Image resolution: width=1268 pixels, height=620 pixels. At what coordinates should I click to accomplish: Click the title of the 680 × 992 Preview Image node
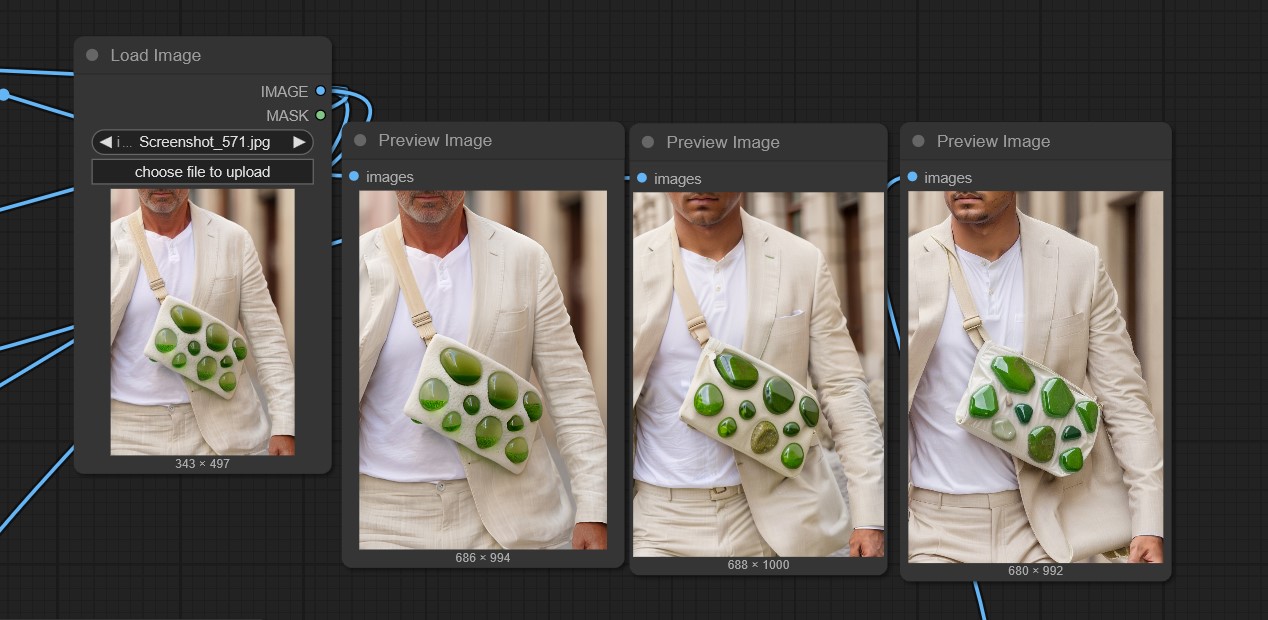pos(993,141)
